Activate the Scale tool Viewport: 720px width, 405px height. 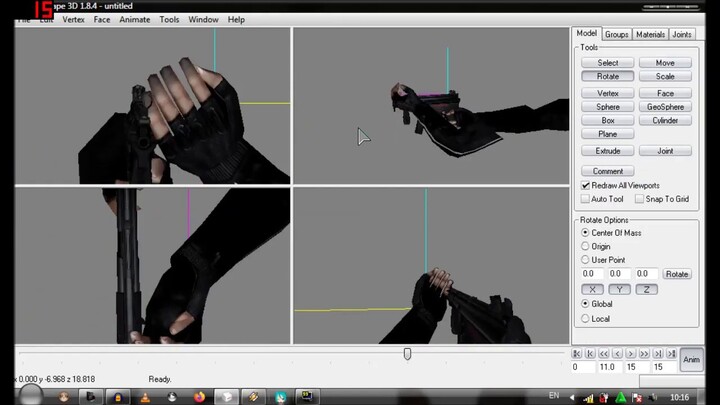tap(665, 76)
